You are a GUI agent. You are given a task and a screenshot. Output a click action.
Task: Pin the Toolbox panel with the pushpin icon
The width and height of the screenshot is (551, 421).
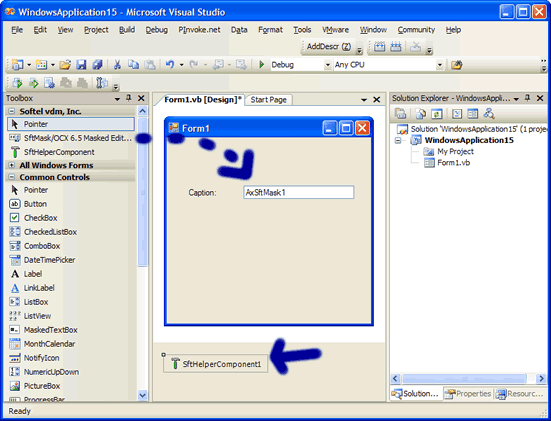[129, 98]
